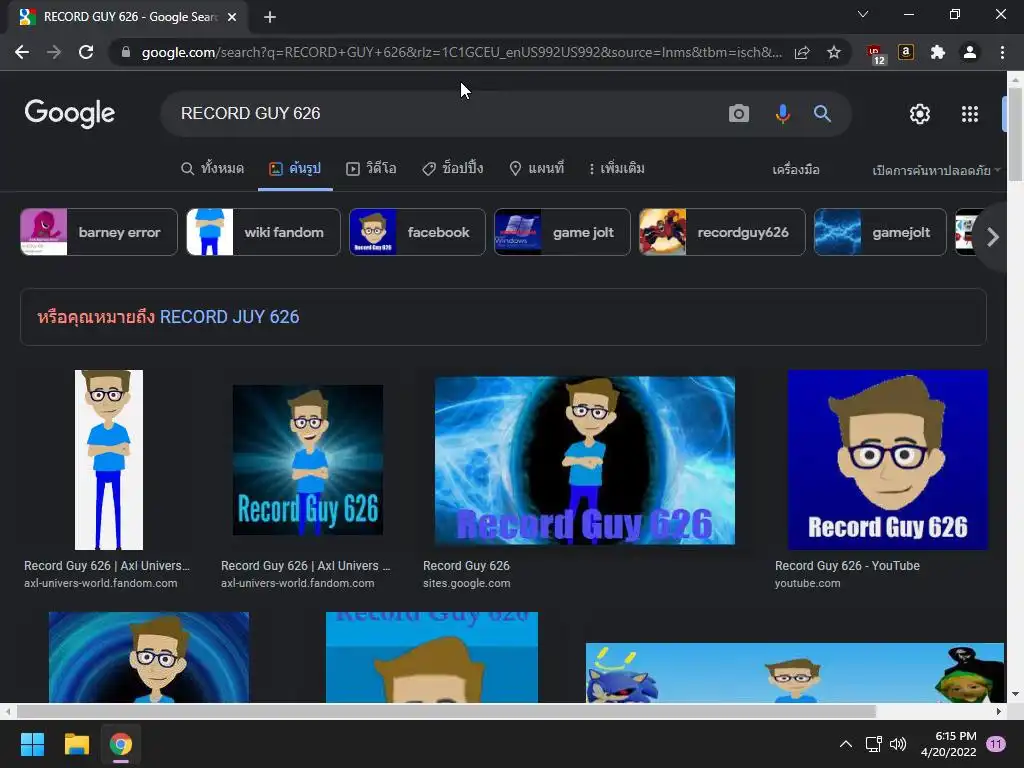Open the blue vortex Record Guy 626 image
The width and height of the screenshot is (1024, 768).
584,460
